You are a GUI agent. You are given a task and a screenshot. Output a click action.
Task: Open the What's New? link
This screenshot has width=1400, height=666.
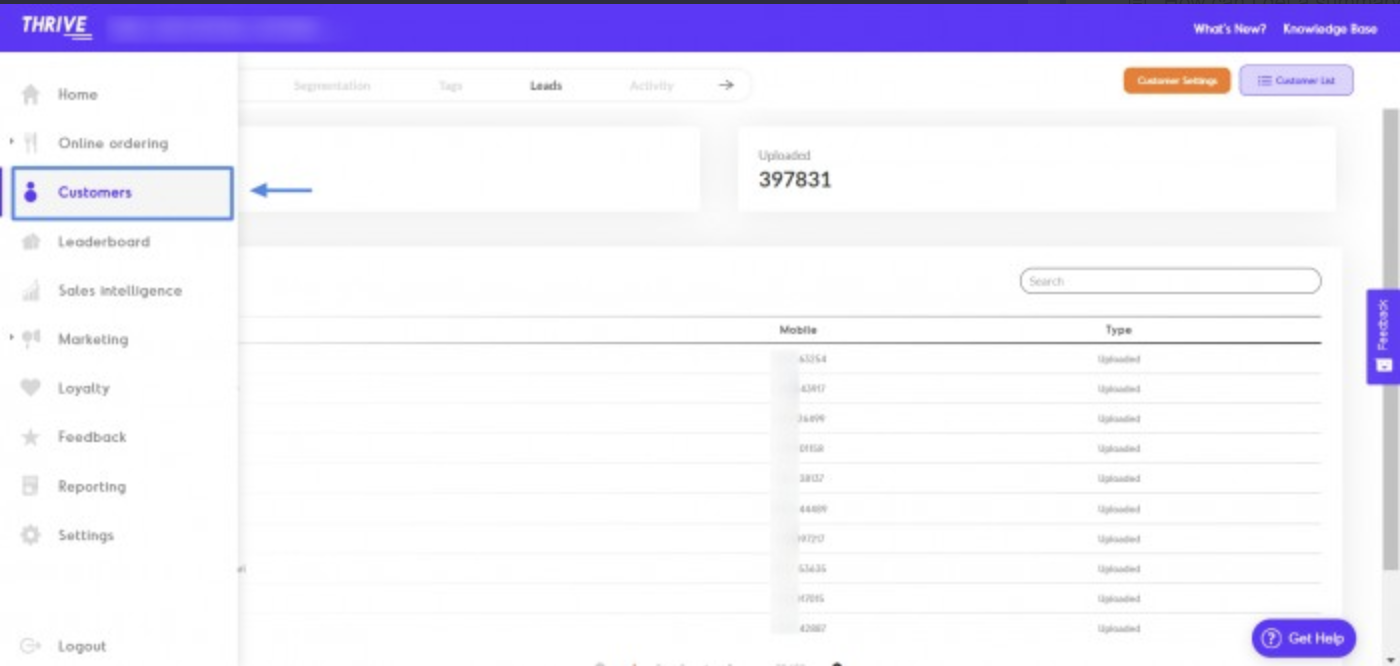(x=1230, y=29)
